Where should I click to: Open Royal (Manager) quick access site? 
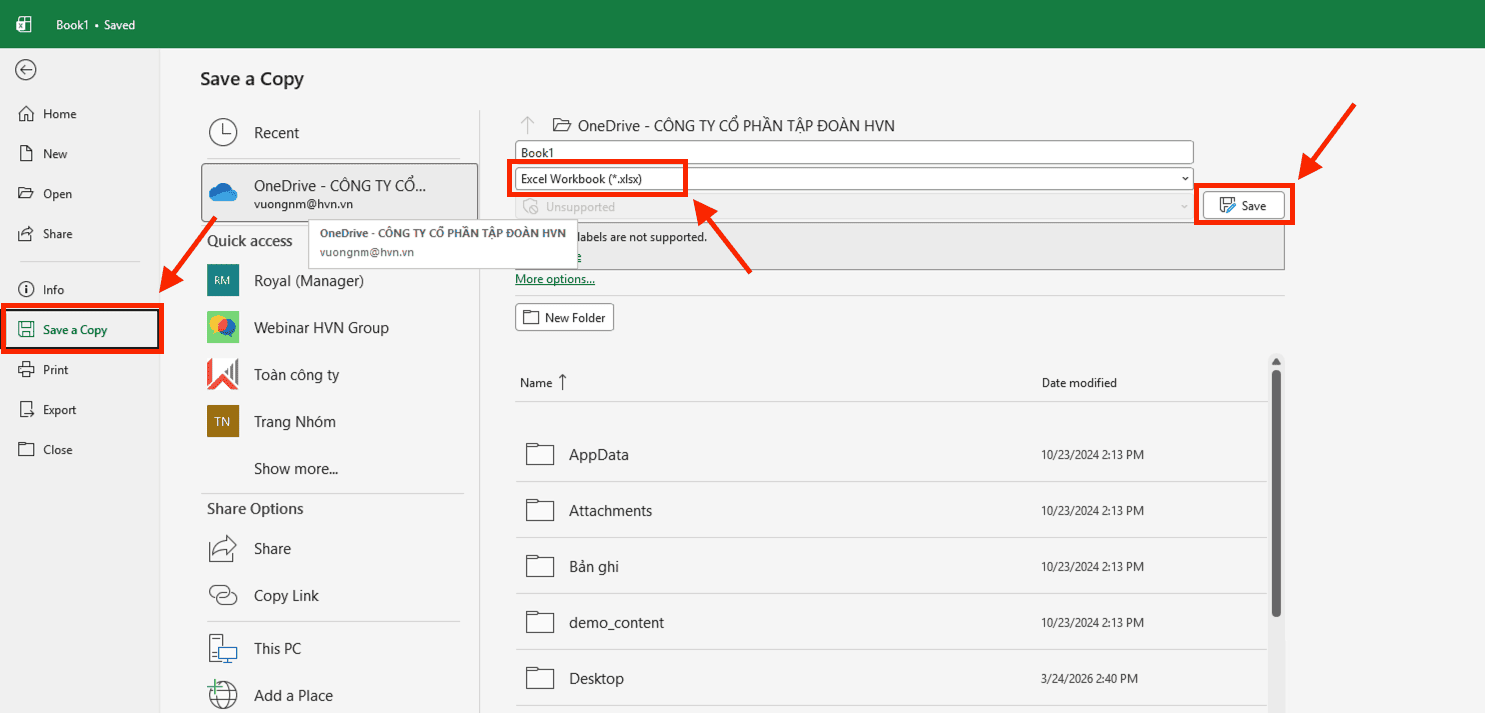(x=308, y=281)
